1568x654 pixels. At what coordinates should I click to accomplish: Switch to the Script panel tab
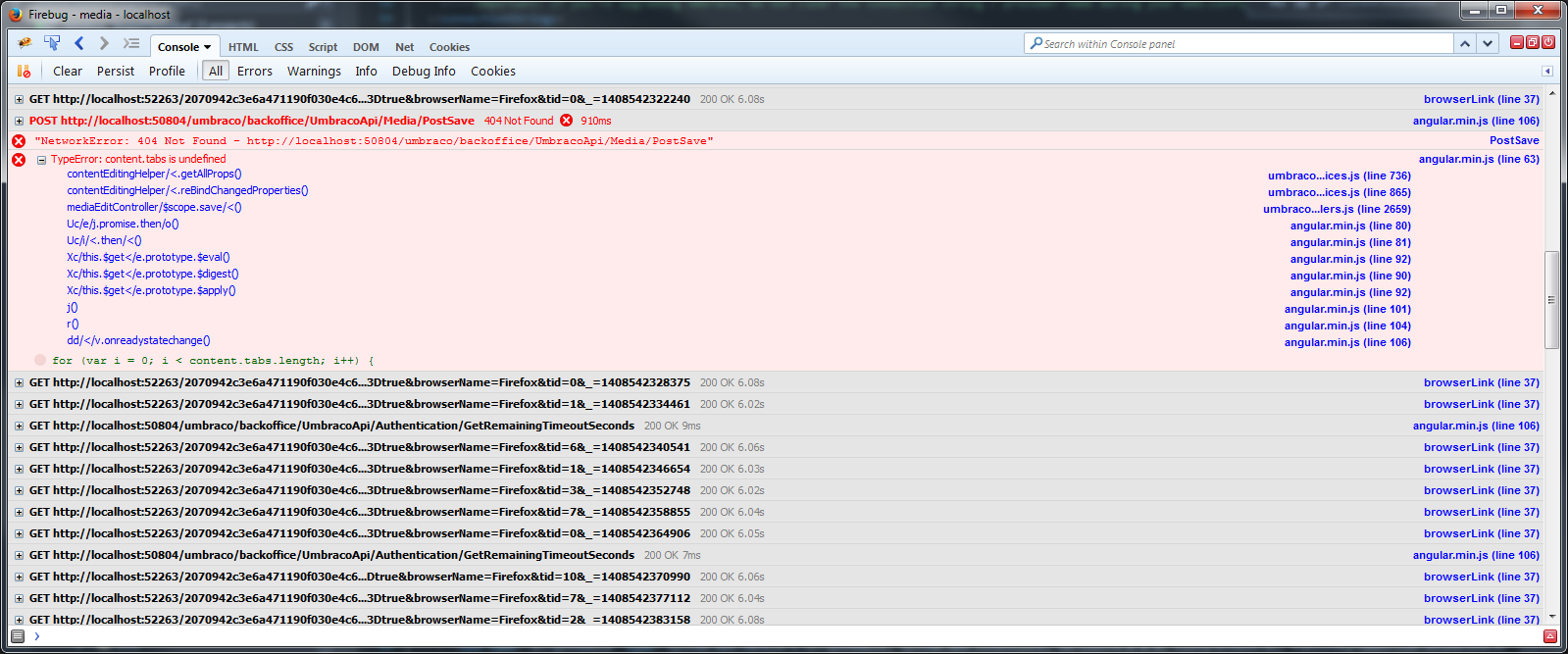pos(323,47)
